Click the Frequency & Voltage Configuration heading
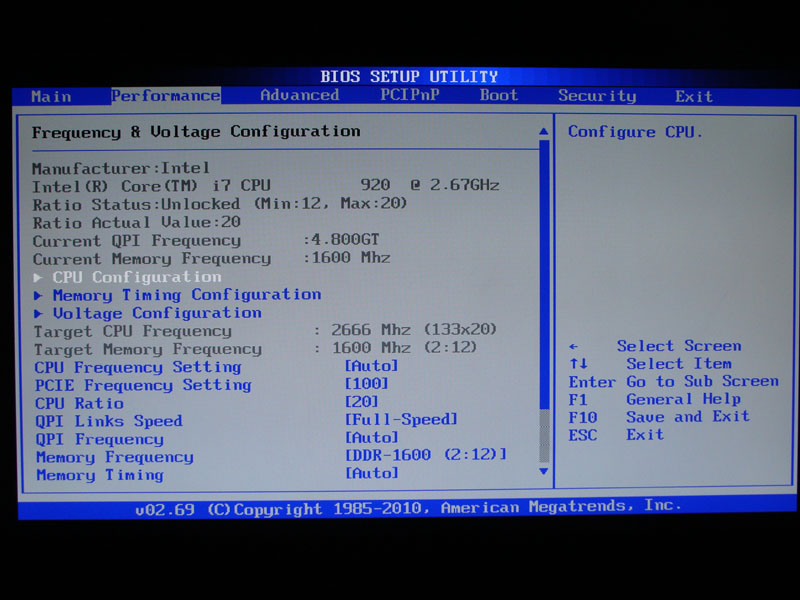This screenshot has width=800, height=600. click(196, 132)
